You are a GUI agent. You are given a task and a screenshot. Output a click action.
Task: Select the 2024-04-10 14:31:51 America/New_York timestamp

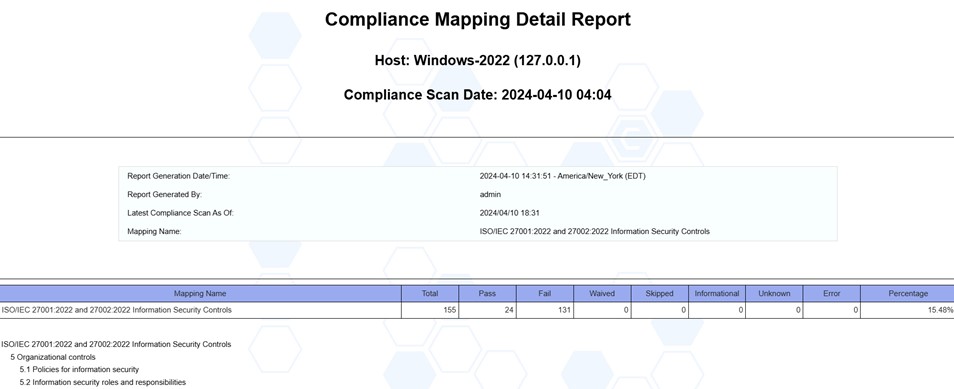click(562, 176)
